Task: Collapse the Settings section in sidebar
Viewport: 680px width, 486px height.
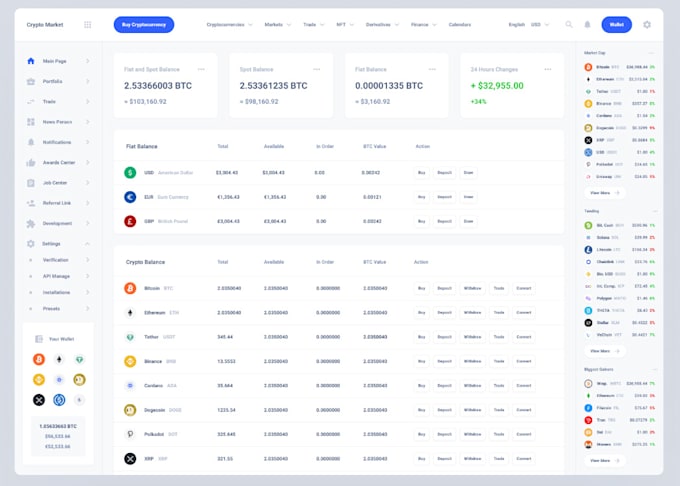Action: pos(87,244)
